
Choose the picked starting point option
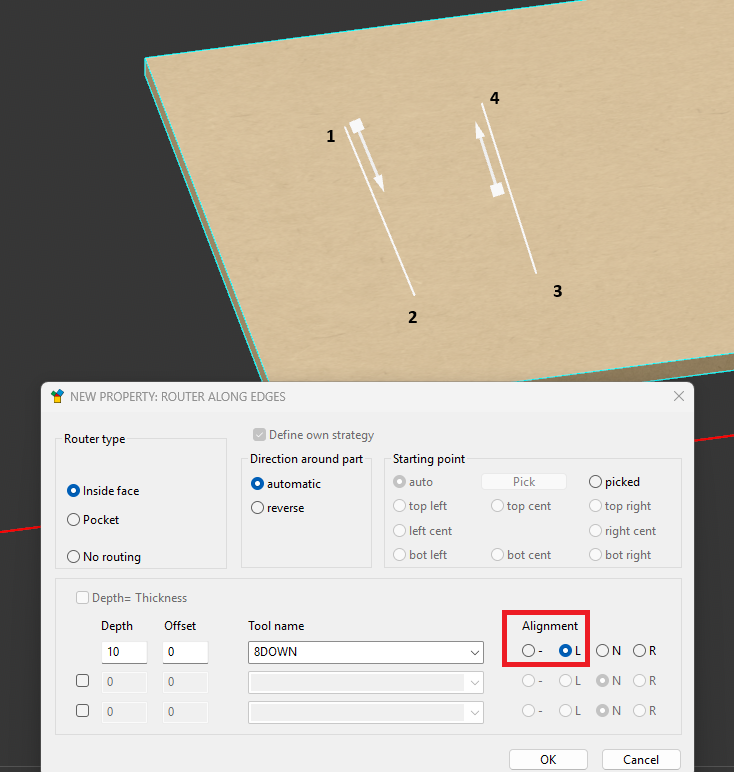596,482
